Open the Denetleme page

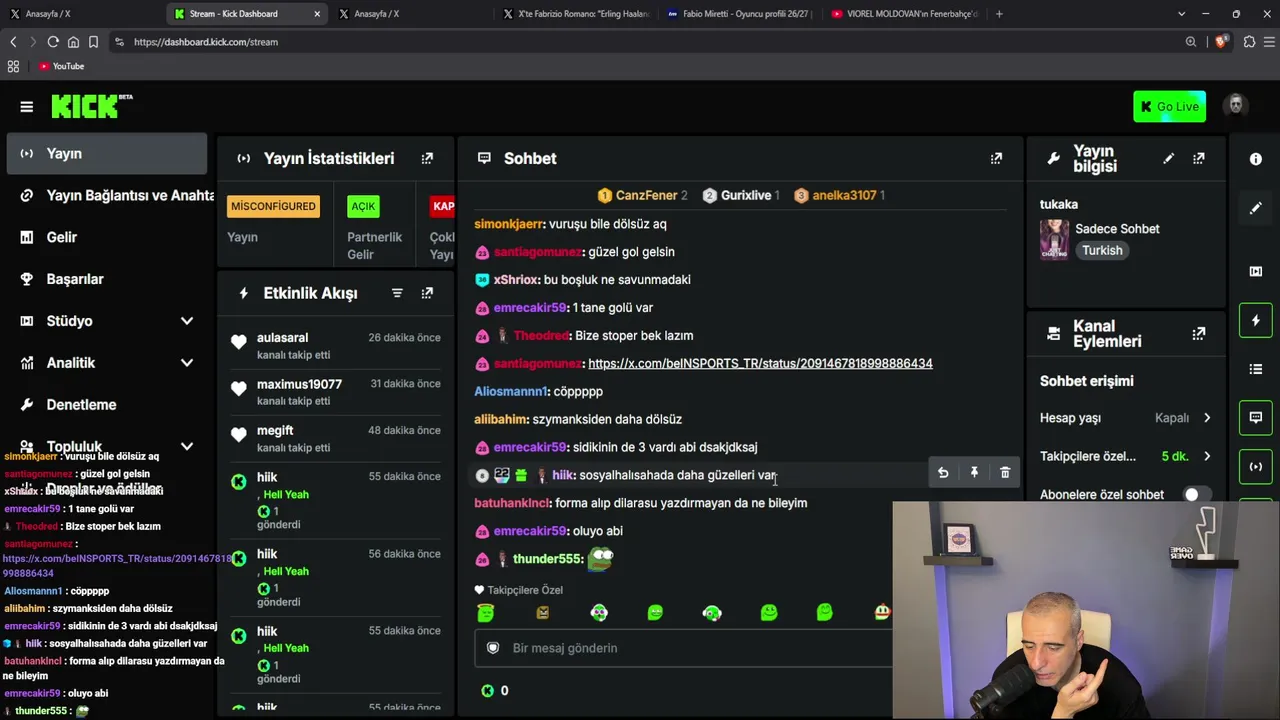pos(106,405)
